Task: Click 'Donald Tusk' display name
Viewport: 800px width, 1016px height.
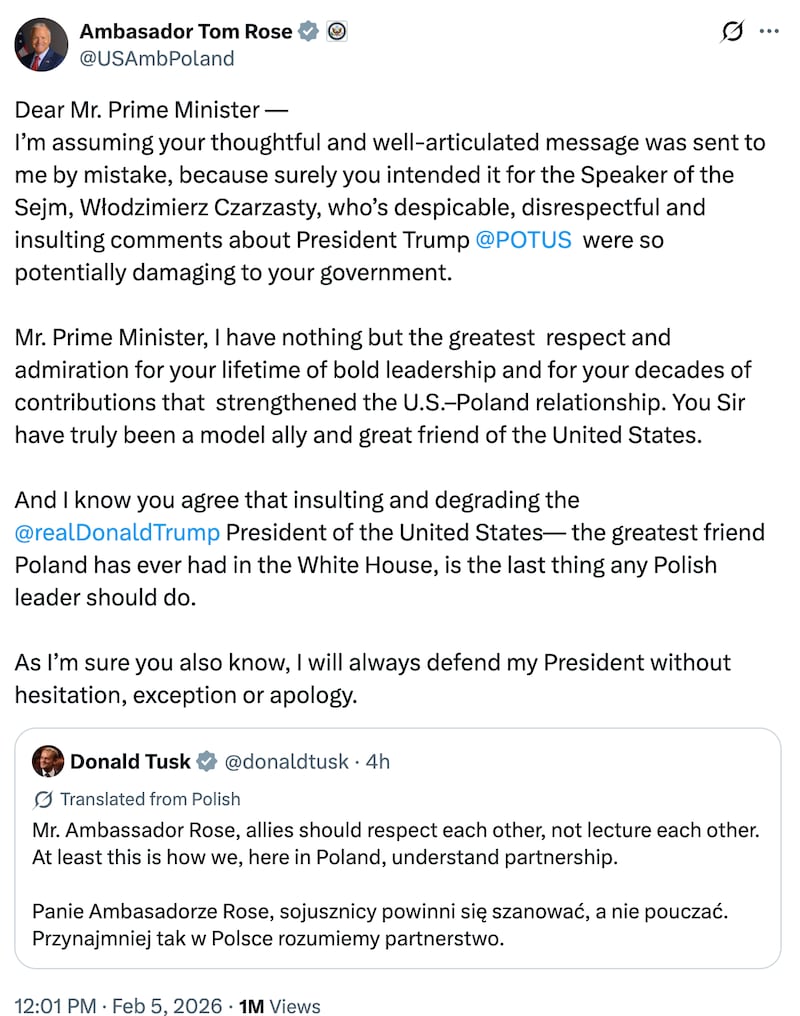Action: coord(130,761)
